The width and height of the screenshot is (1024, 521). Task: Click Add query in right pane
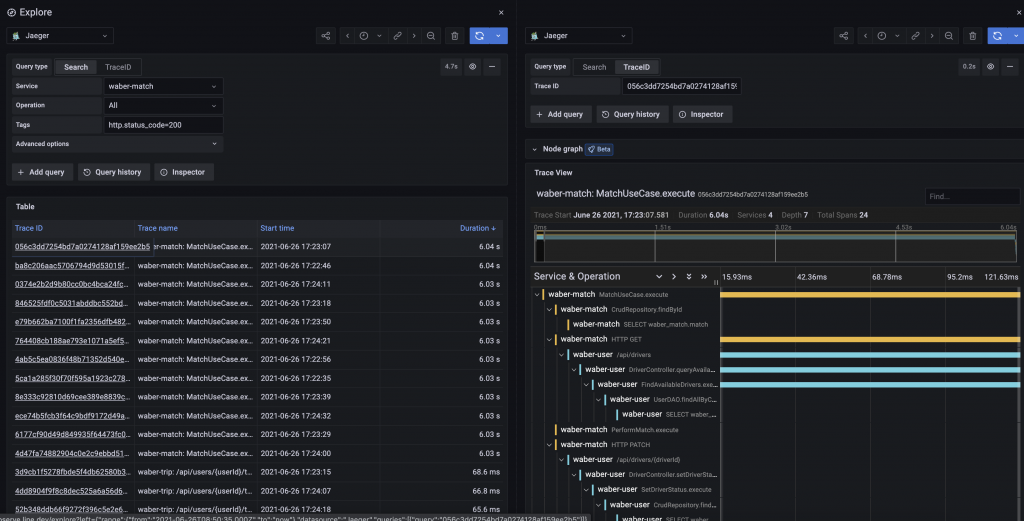(560, 114)
